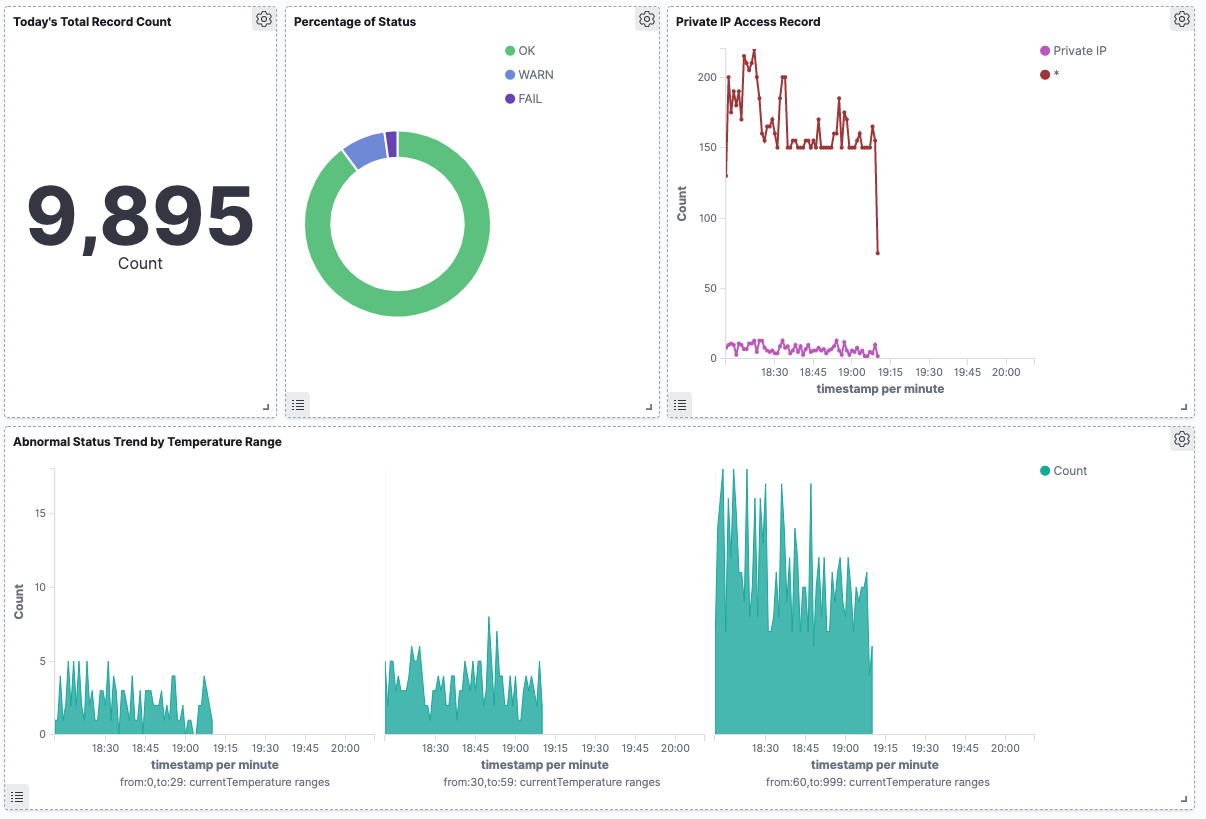
Task: Open gear options on Today's Total Record Count panel
Action: point(263,19)
